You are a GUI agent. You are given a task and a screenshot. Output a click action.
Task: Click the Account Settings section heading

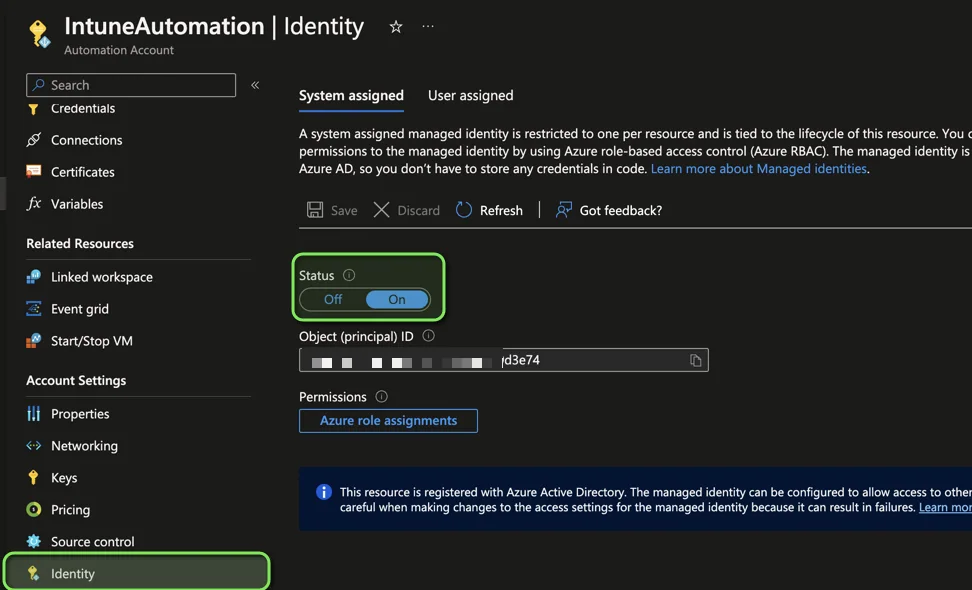tap(76, 381)
